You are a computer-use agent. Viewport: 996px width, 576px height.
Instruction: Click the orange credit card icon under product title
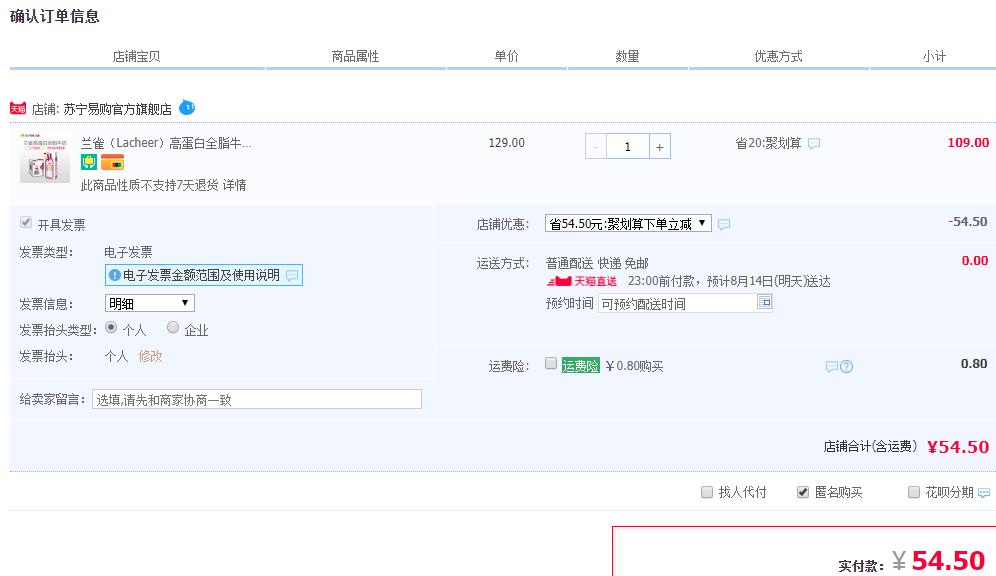click(x=112, y=163)
